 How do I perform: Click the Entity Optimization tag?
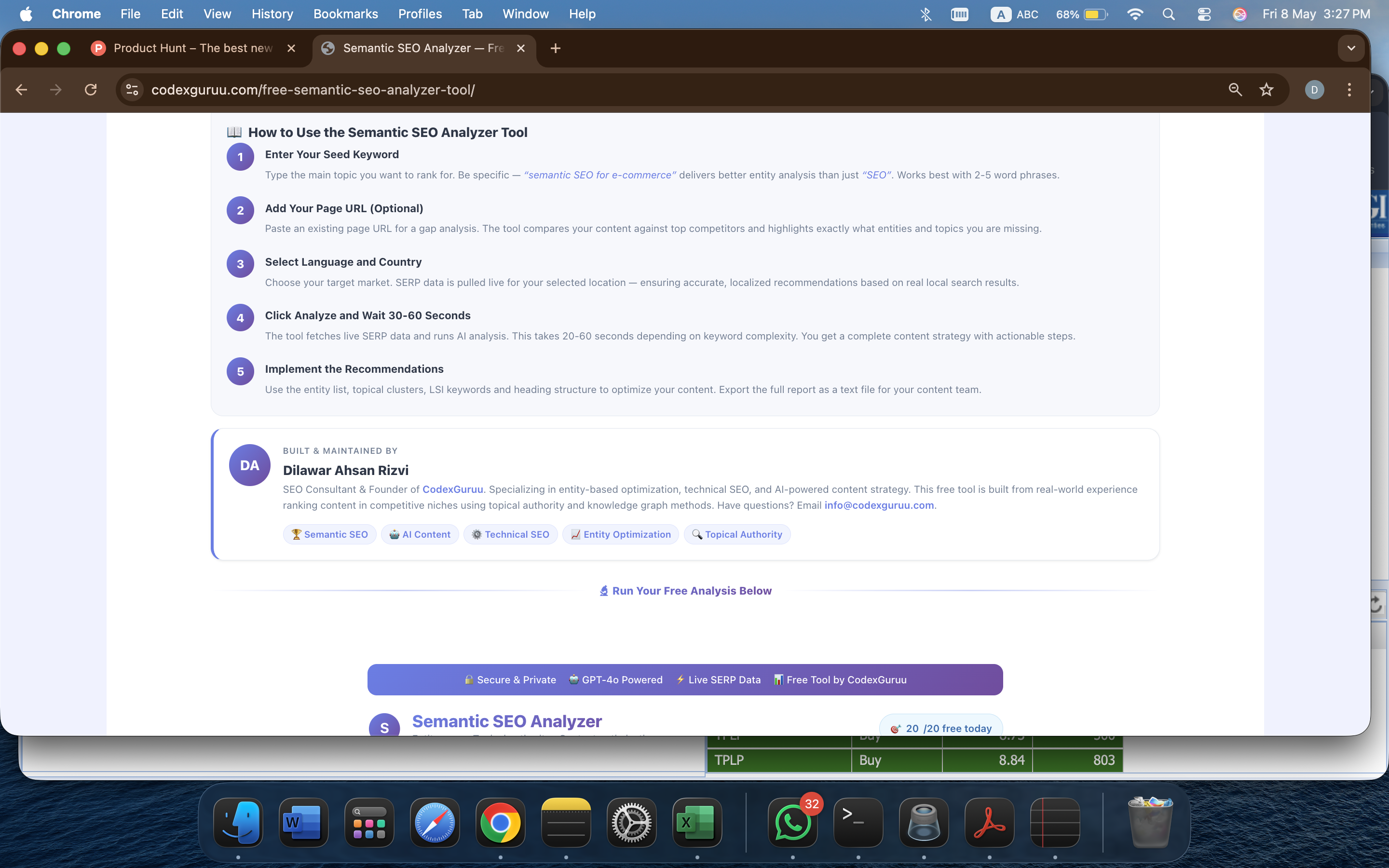pos(620,534)
